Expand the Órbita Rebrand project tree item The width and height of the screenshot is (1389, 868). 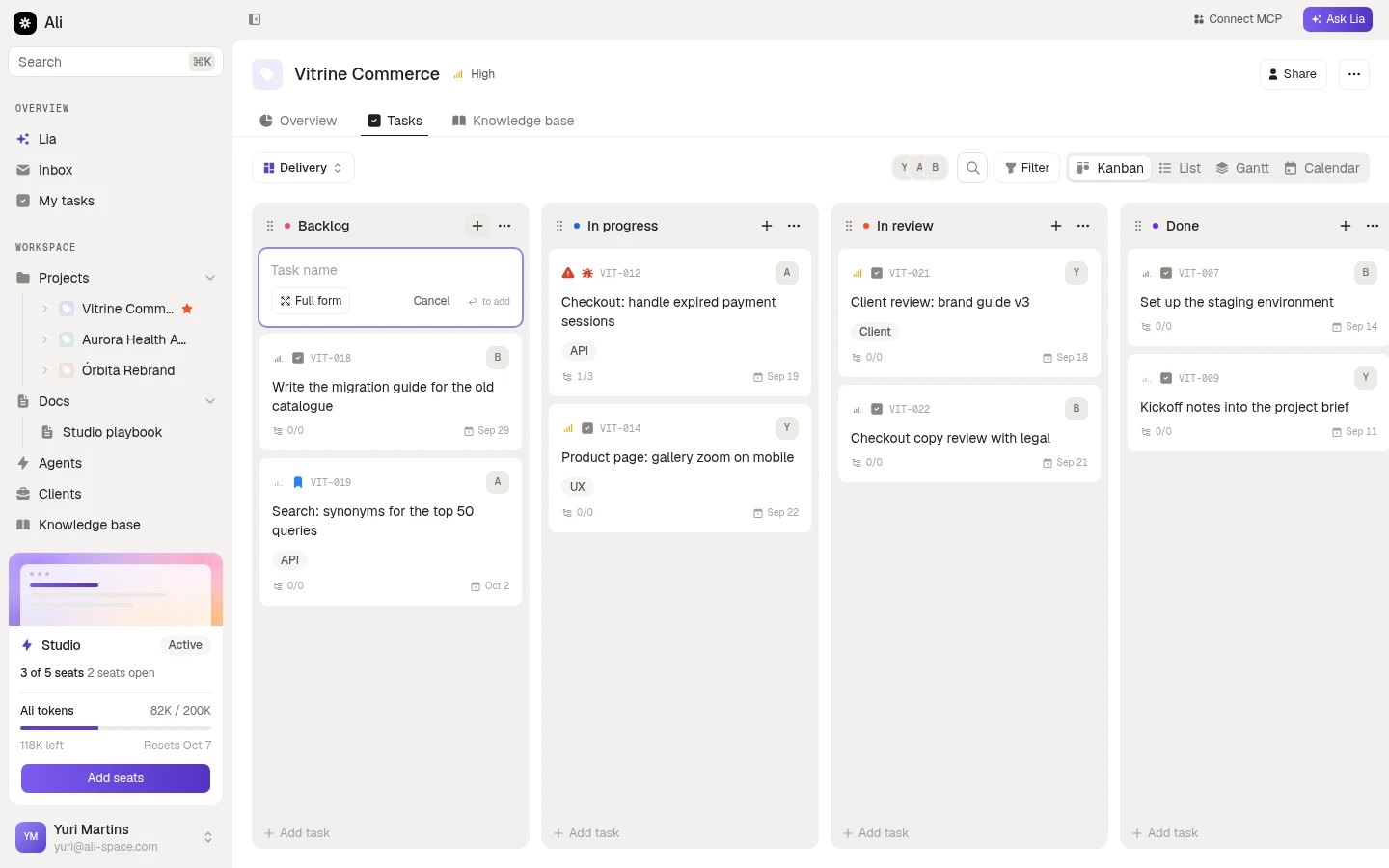coord(44,370)
